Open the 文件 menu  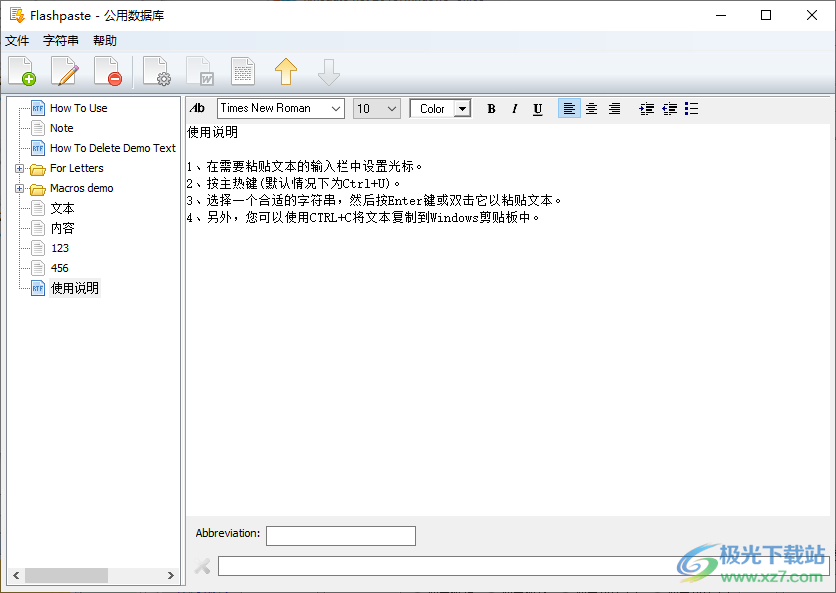17,41
